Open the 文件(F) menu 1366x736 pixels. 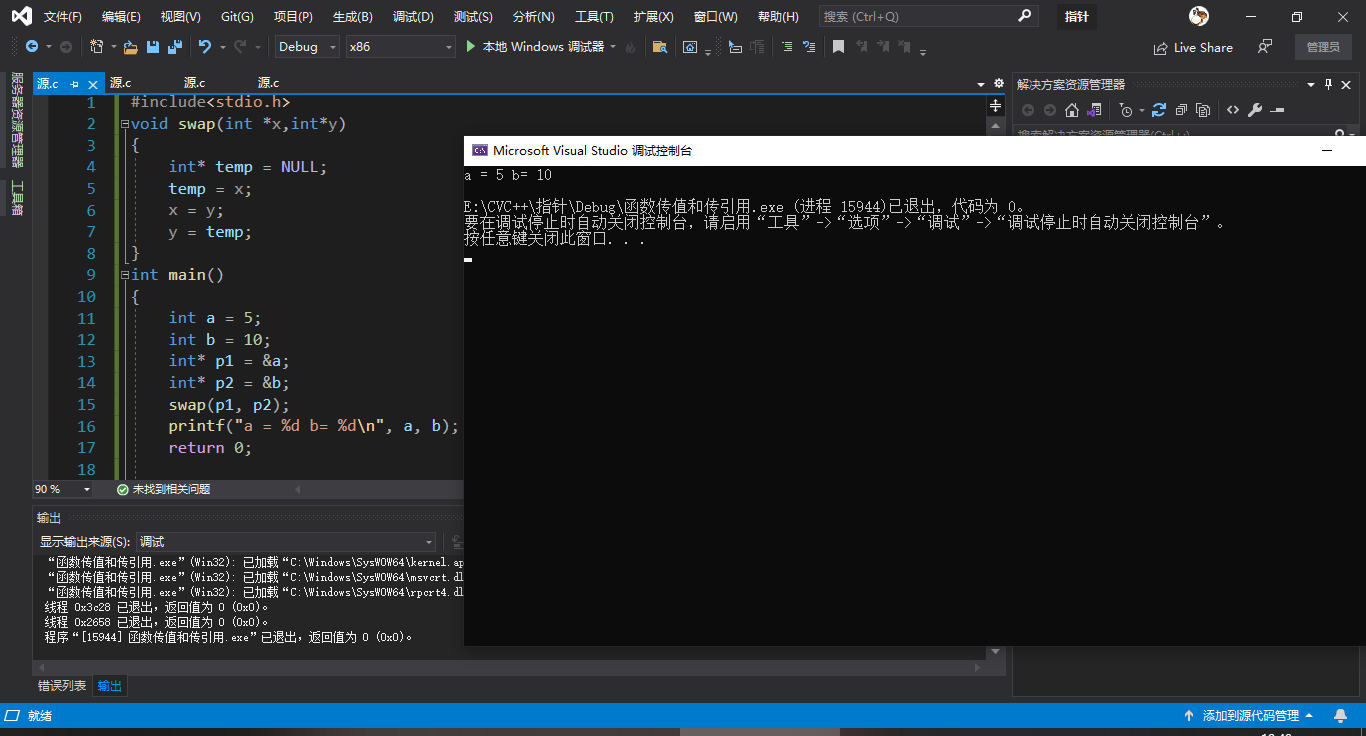[62, 17]
